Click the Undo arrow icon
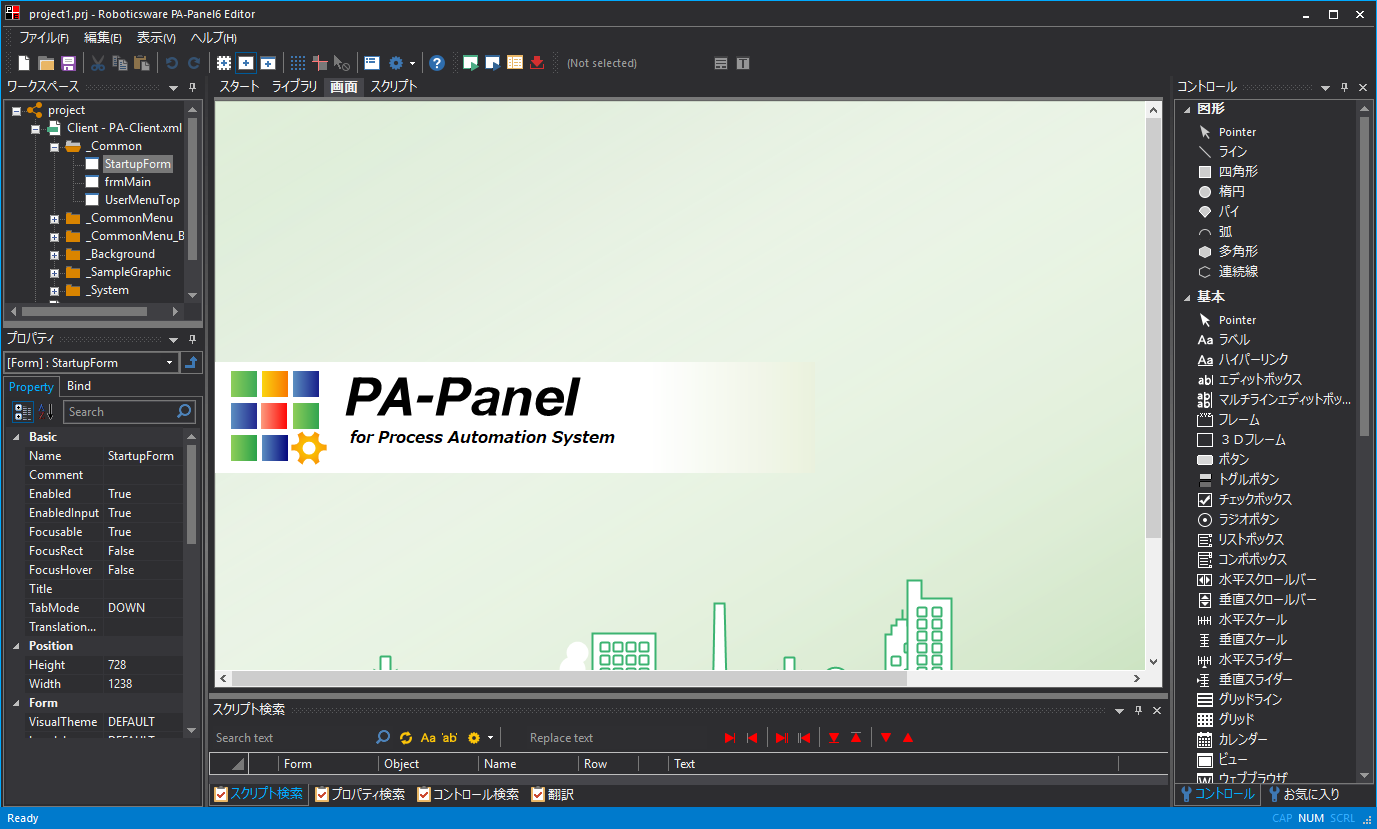The width and height of the screenshot is (1377, 829). click(x=172, y=63)
